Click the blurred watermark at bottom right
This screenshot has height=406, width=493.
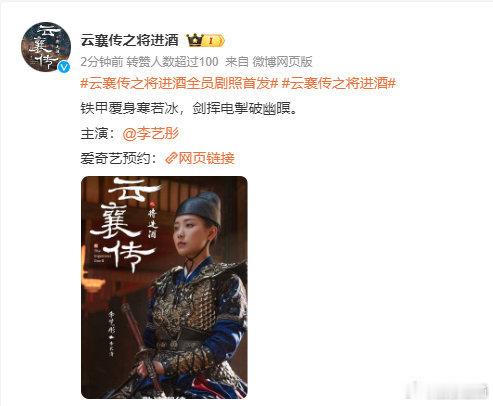point(446,391)
